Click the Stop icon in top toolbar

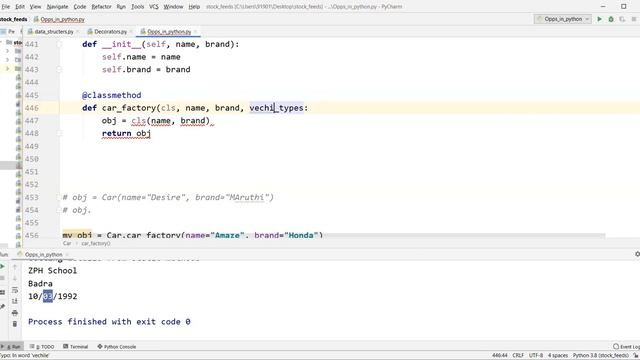pos(634,19)
